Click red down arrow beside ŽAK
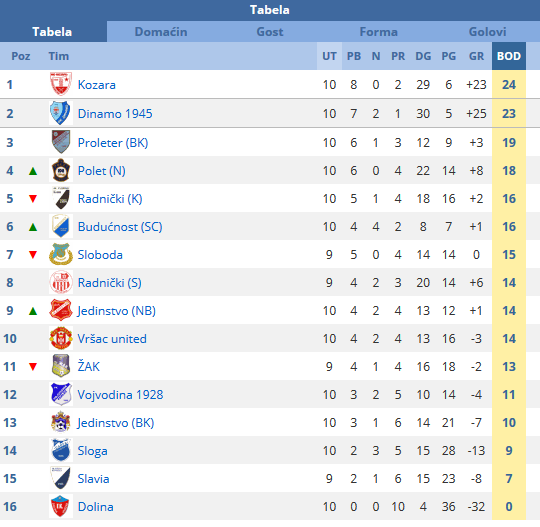 (x=33, y=366)
